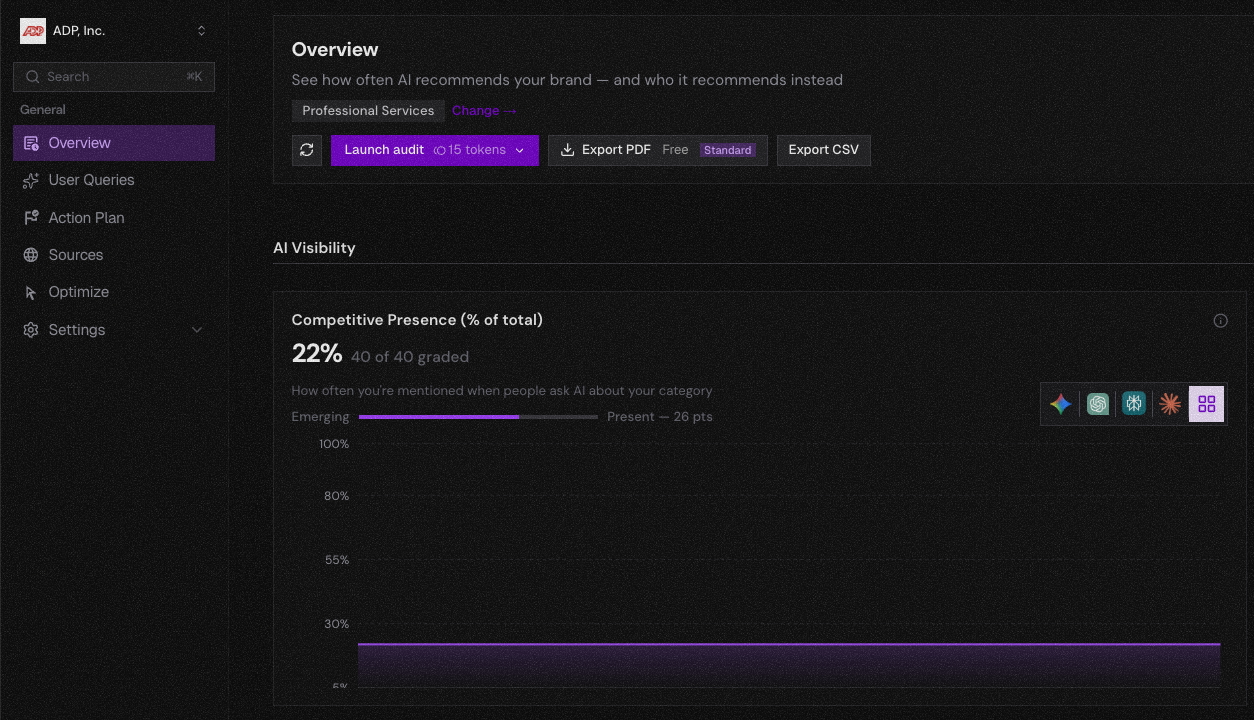This screenshot has height=720, width=1254.
Task: Go to User Queries in sidebar
Action: (91, 180)
